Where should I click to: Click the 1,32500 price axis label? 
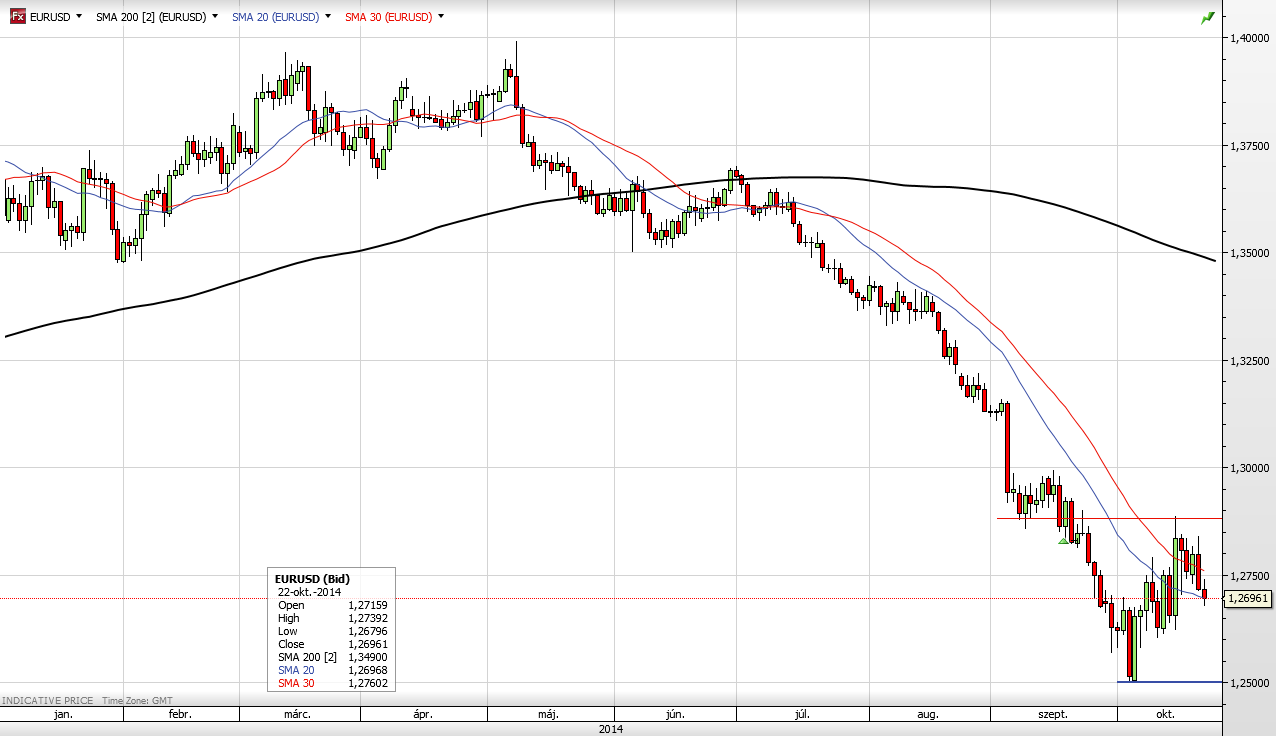[x=1250, y=360]
